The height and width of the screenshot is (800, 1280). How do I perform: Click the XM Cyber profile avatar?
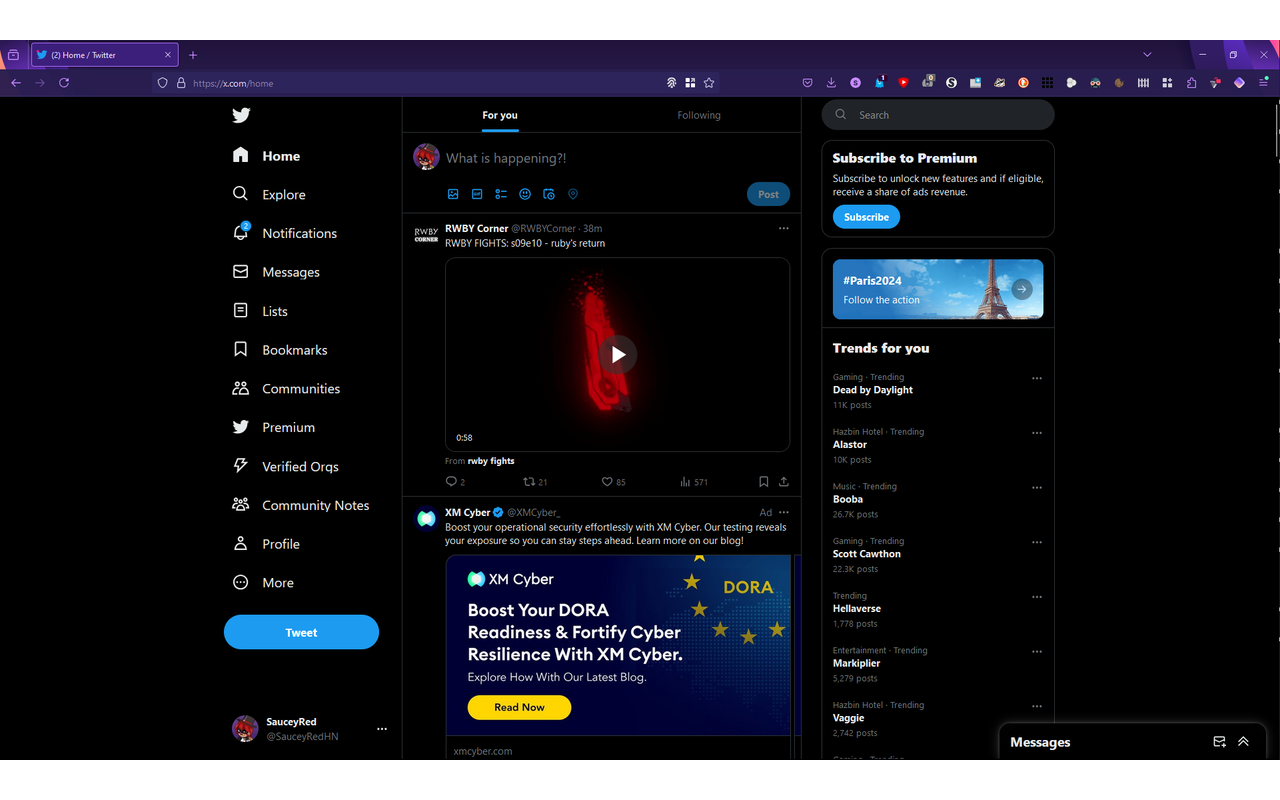[x=426, y=519]
